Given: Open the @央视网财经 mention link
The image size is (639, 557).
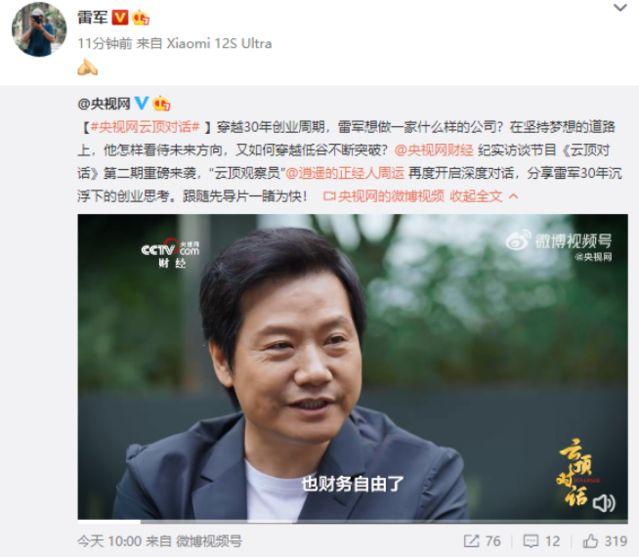Looking at the screenshot, I should pyautogui.click(x=434, y=150).
